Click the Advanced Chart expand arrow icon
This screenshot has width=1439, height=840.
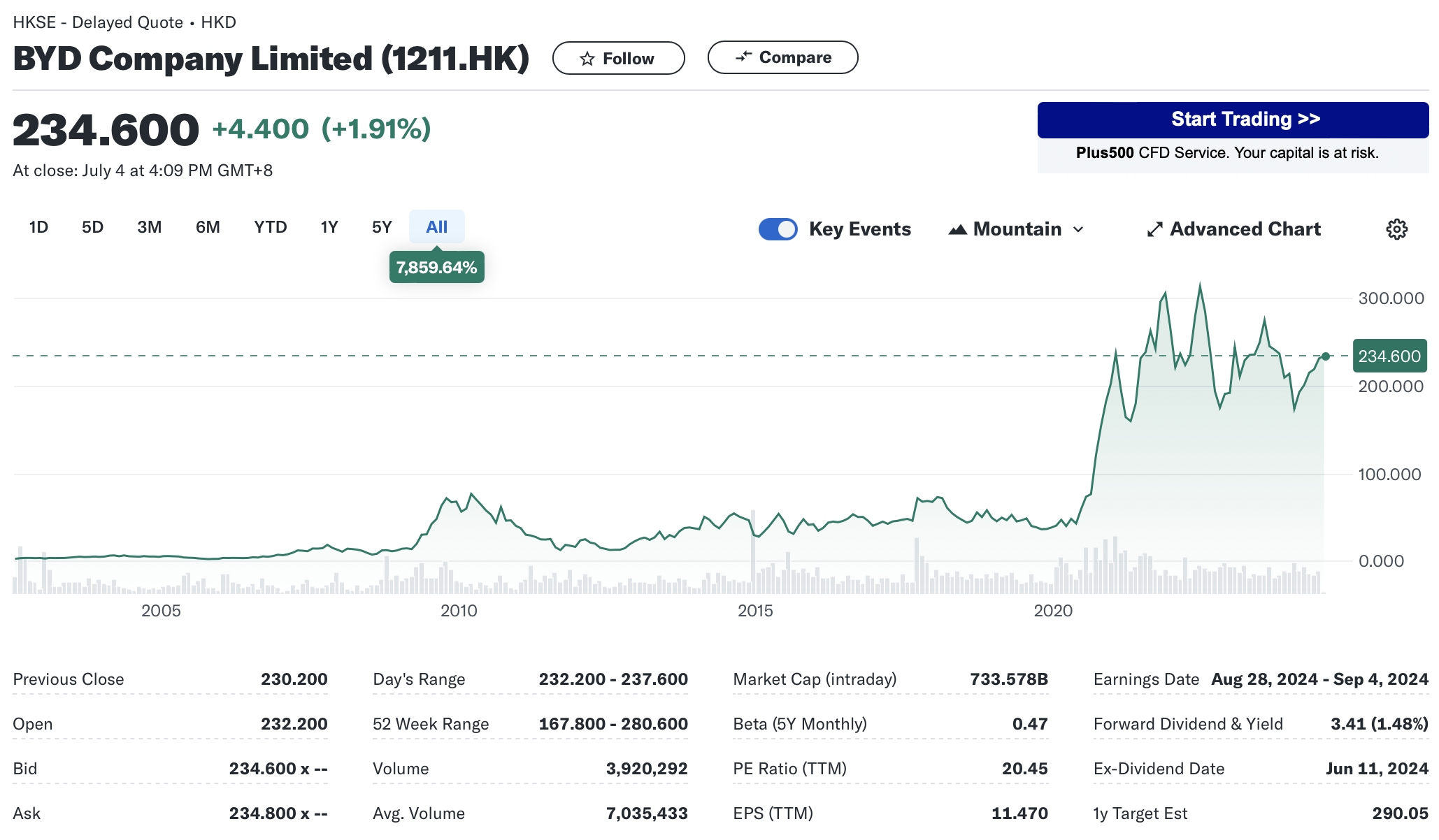click(1154, 229)
